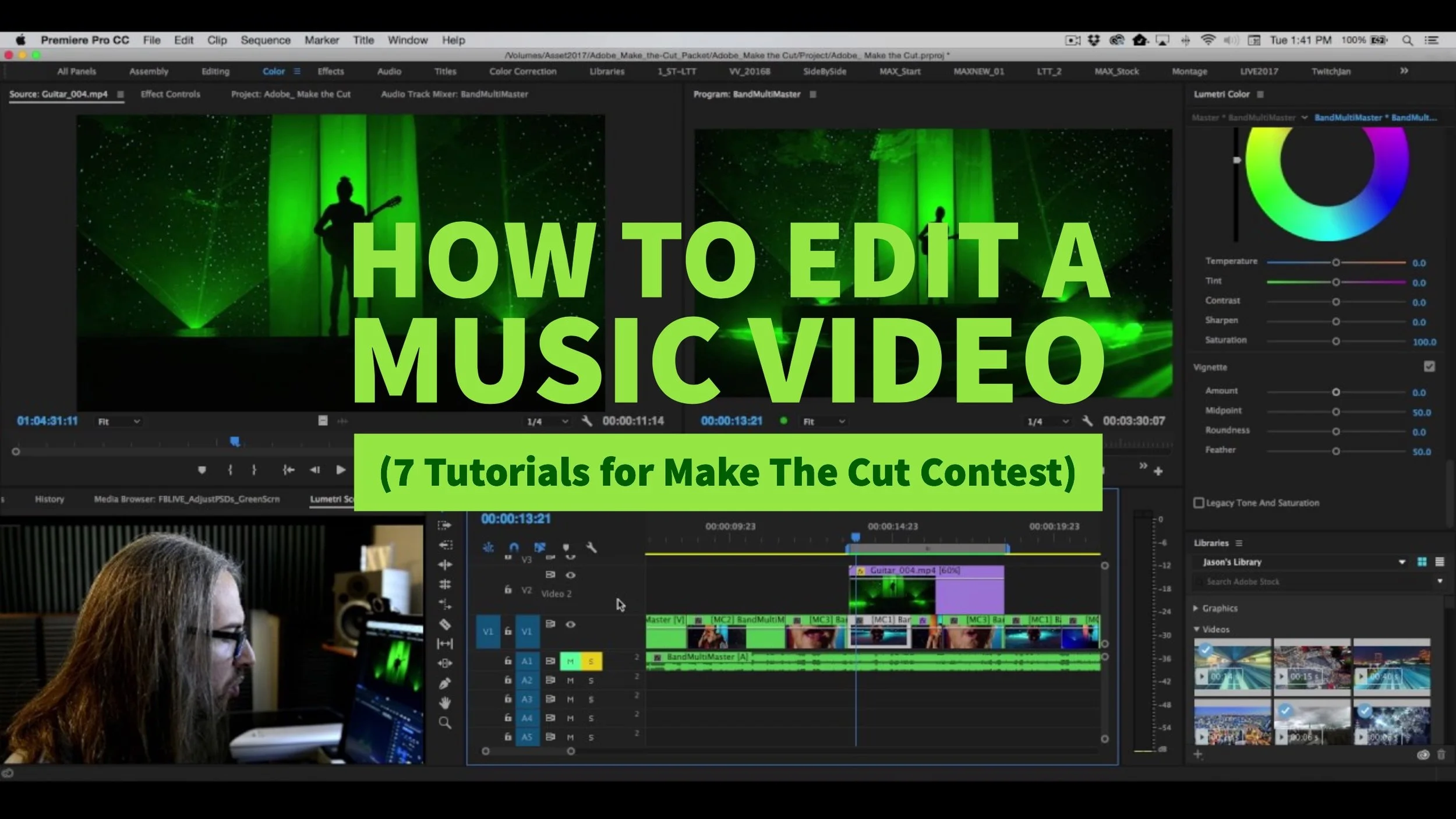Open Jason's Library dropdown
Screen dimensions: 1456x819
click(1402, 562)
